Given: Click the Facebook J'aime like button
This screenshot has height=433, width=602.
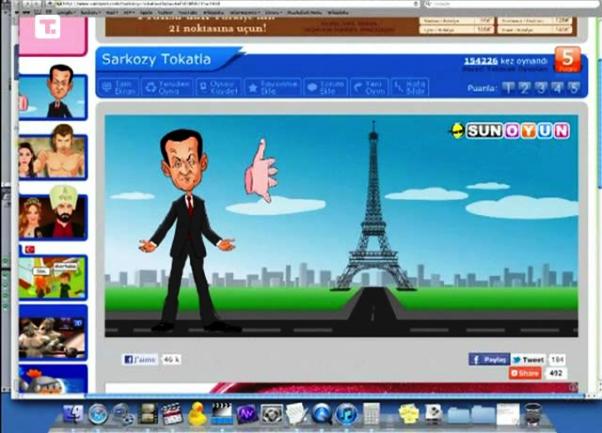Looking at the screenshot, I should [x=140, y=360].
